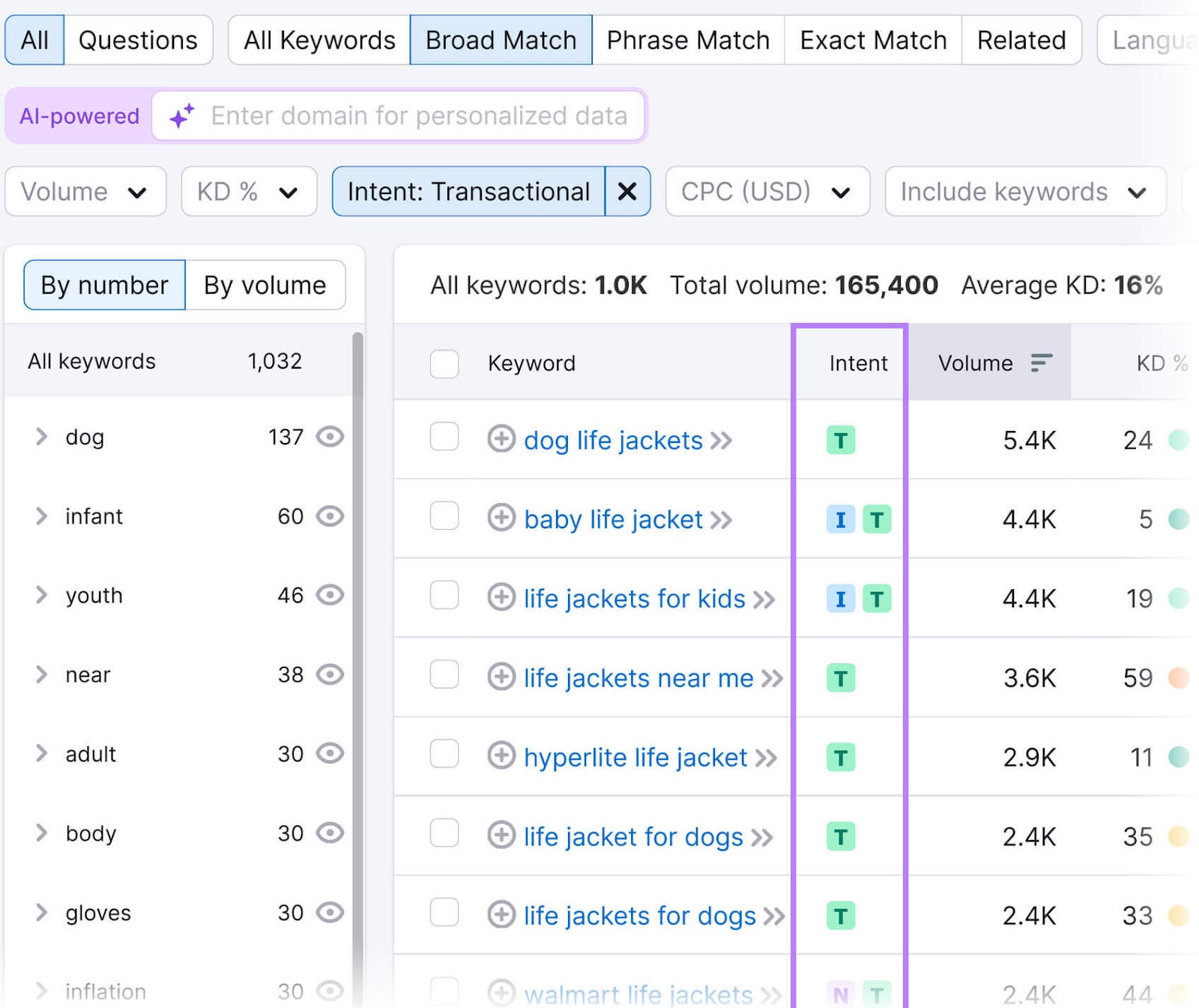The width and height of the screenshot is (1199, 1008).
Task: Click the plus icon beside dog life jackets
Action: 501,438
